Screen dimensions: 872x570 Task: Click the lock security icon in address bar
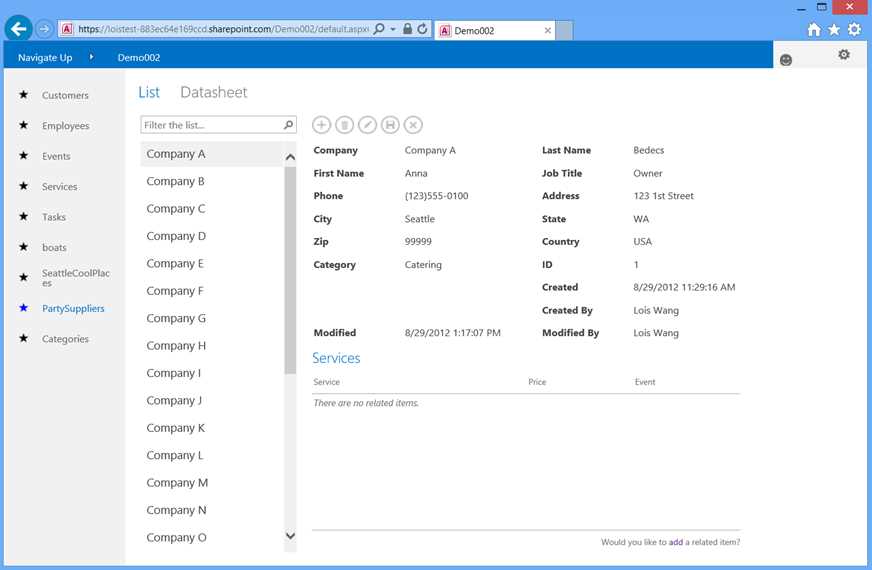pyautogui.click(x=408, y=28)
